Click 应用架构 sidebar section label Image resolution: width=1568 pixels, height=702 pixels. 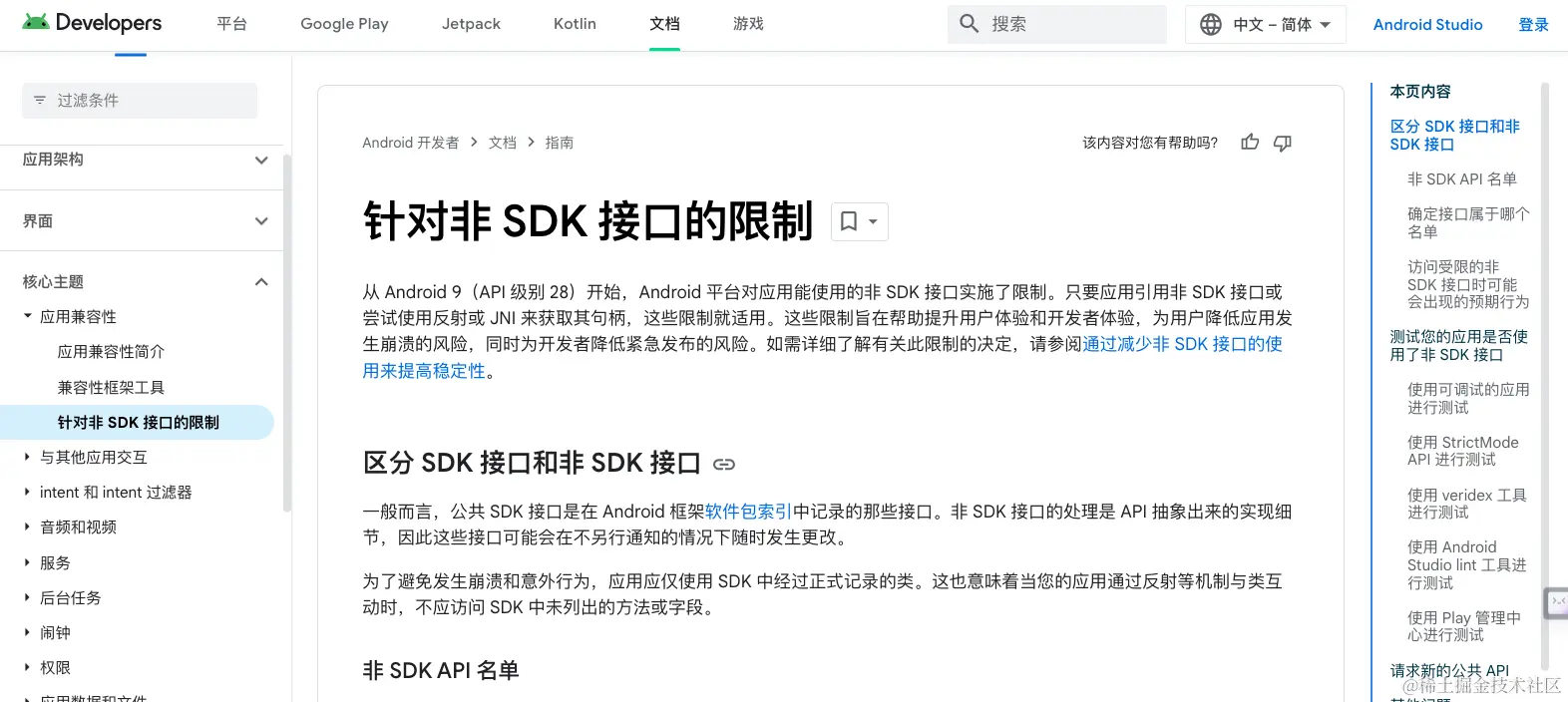click(x=53, y=160)
